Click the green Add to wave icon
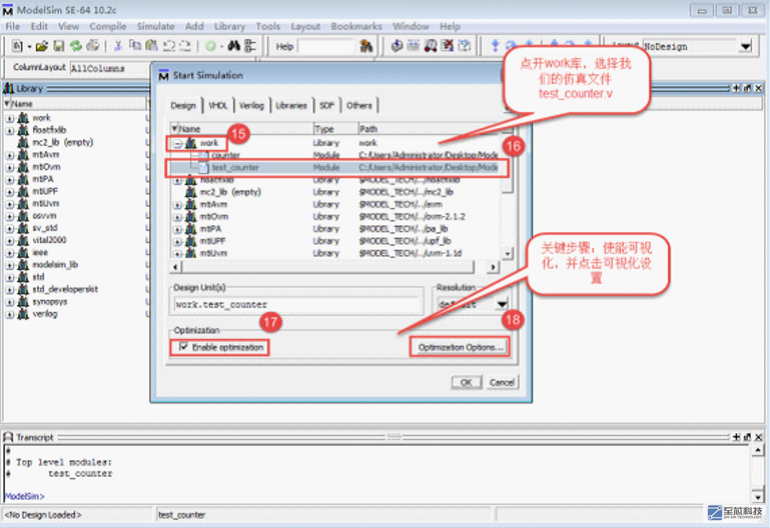This screenshot has width=770, height=528. tap(211, 46)
